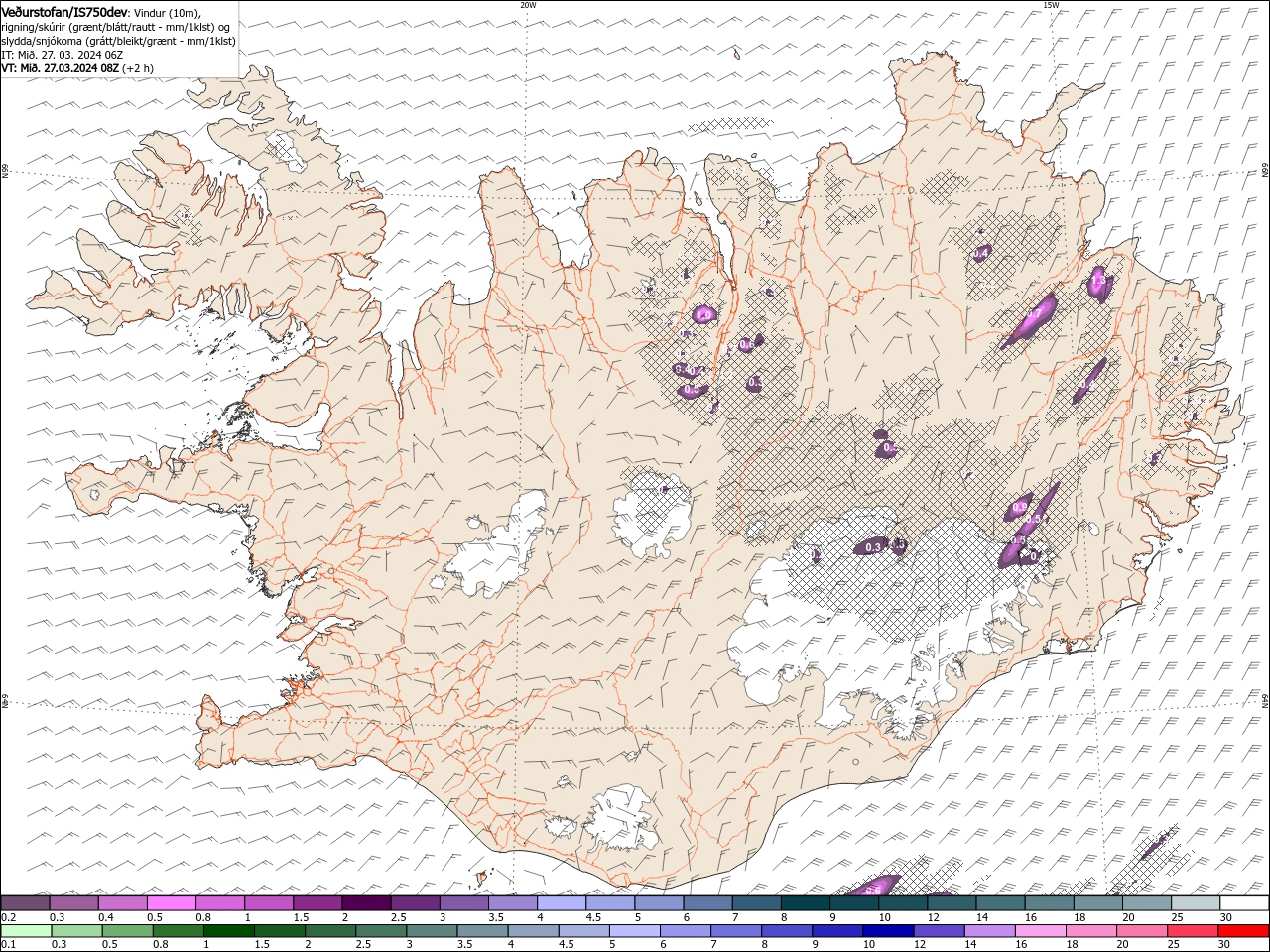Screen dimensions: 1270x952
Task: Click the 15W longitude label
Action: click(x=1051, y=5)
